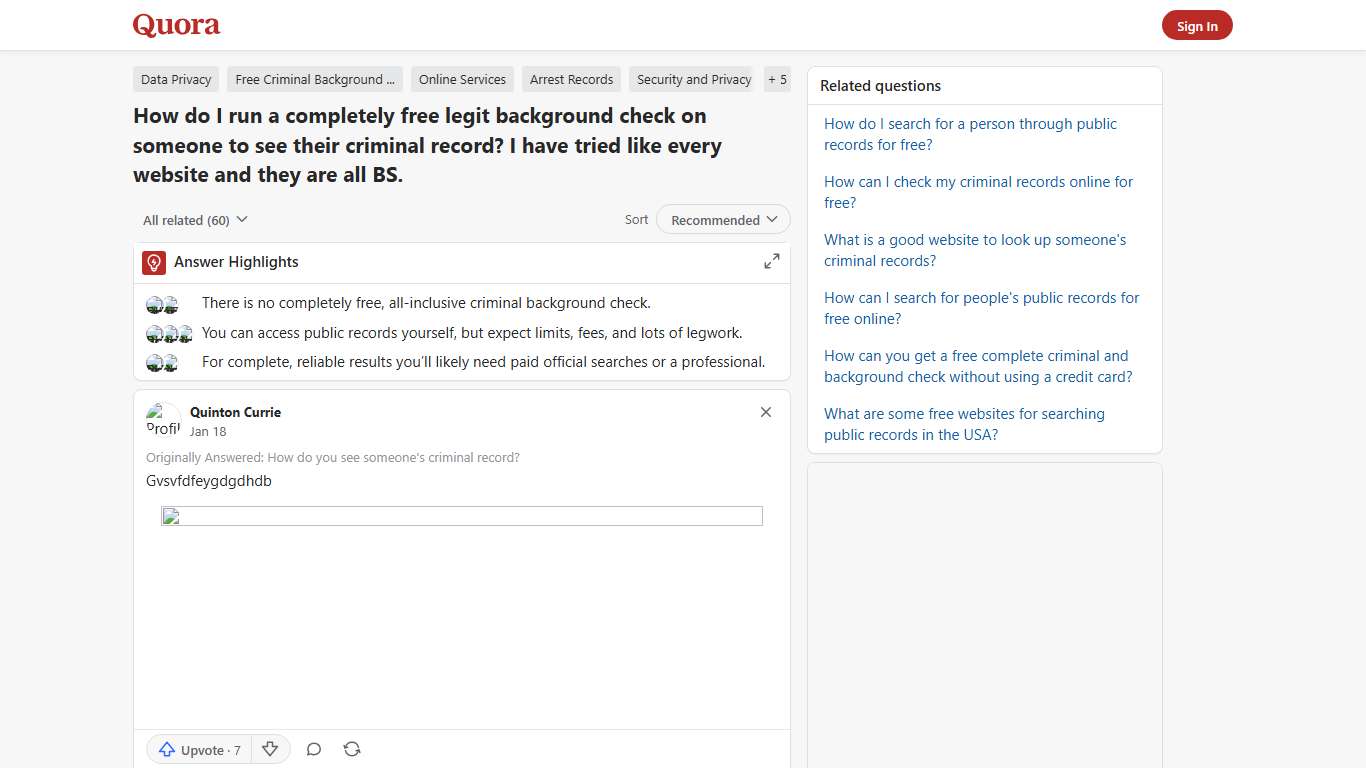Show five more topic tags via +5
1366x768 pixels.
[777, 79]
